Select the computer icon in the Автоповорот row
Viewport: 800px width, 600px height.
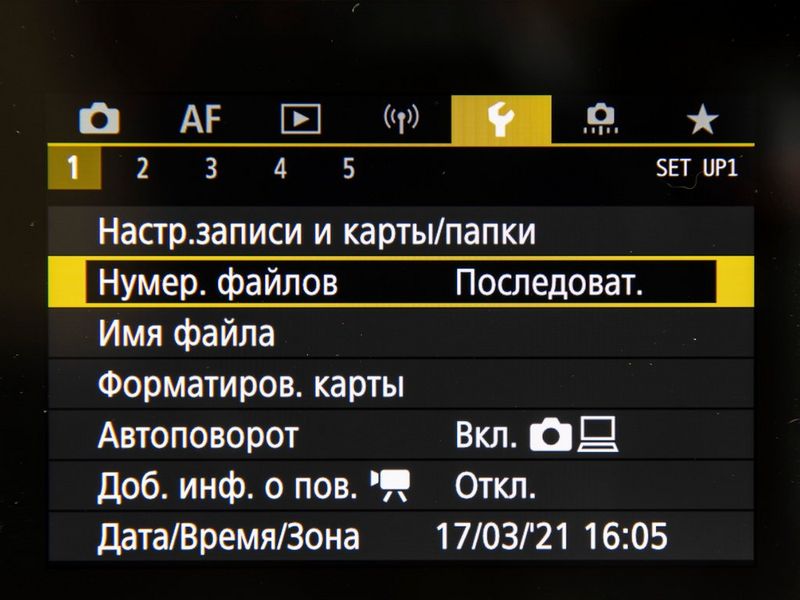[x=598, y=435]
